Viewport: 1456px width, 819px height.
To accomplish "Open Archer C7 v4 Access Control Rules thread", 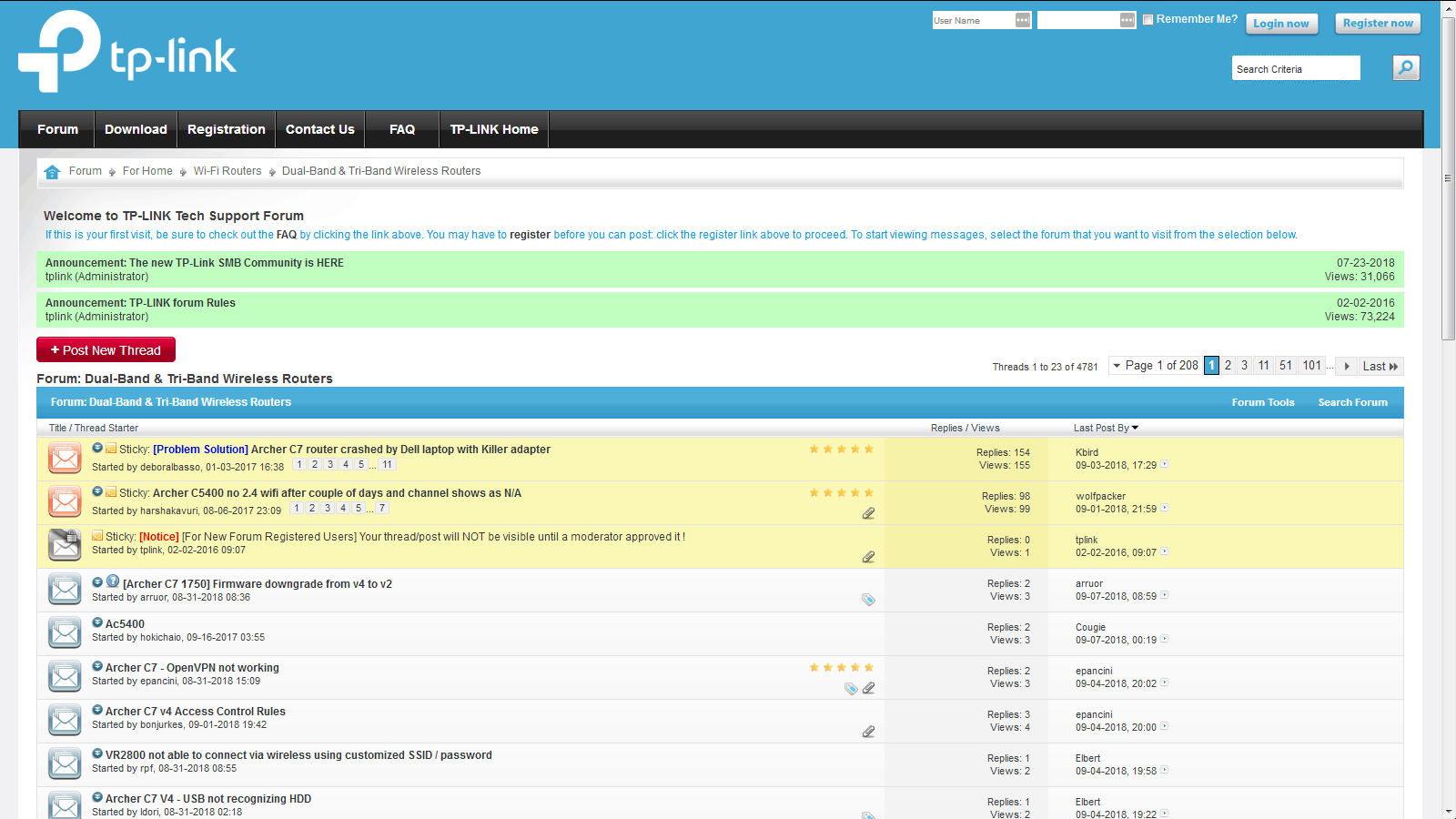I will pyautogui.click(x=196, y=712).
